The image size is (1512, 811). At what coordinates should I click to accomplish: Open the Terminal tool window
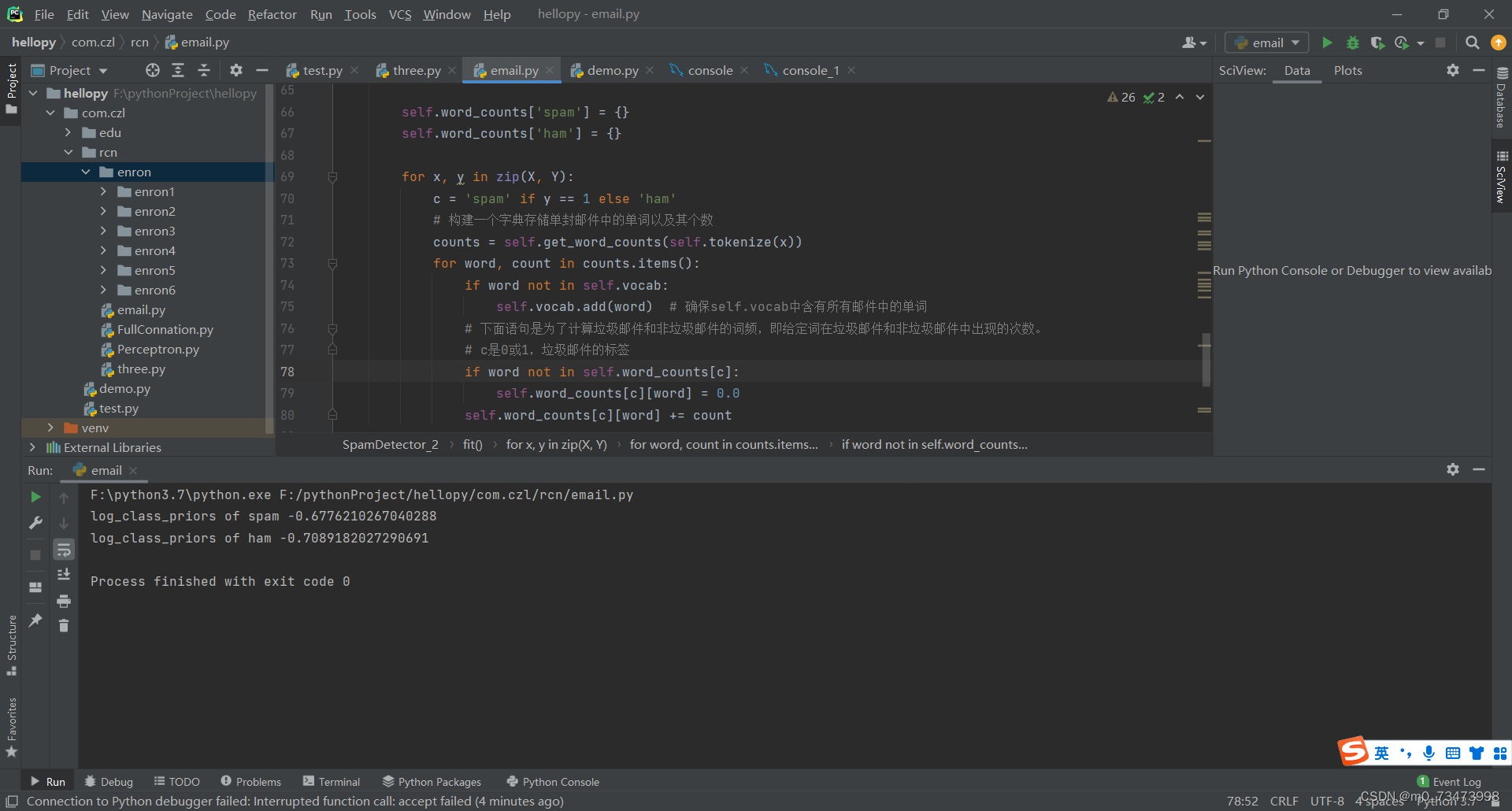point(332,781)
